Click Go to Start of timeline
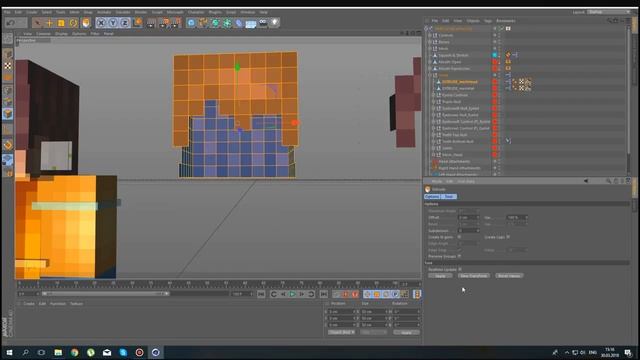 point(261,294)
